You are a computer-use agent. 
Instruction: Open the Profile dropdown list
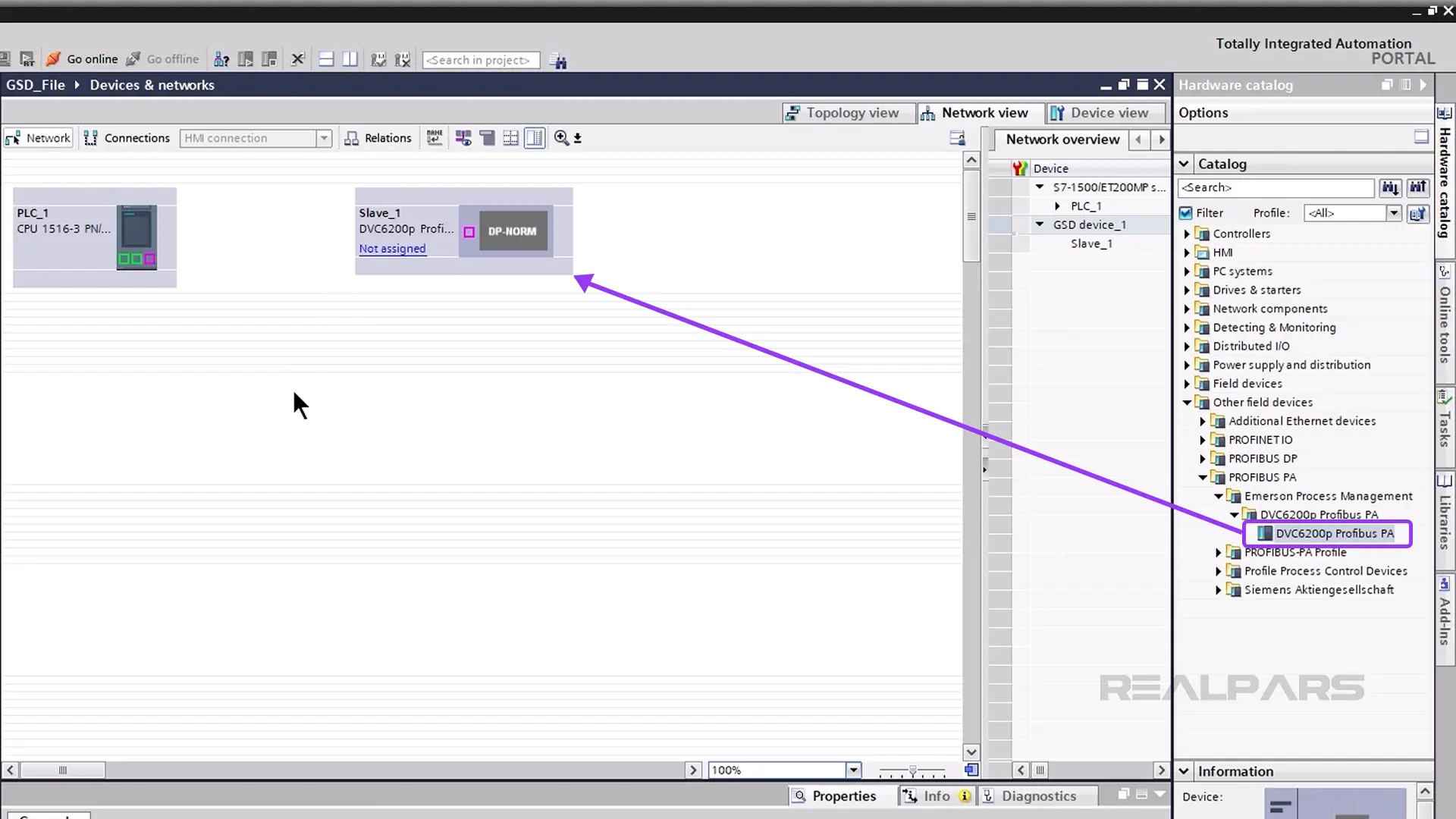pyautogui.click(x=1394, y=213)
